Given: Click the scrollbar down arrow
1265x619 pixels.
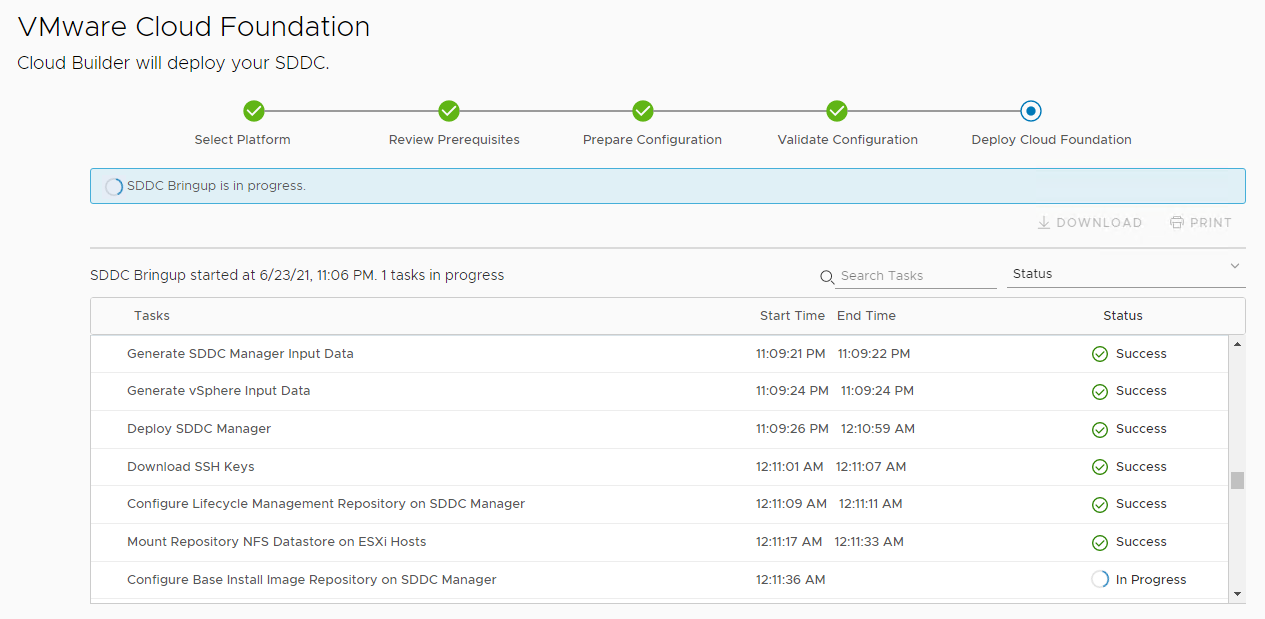Looking at the screenshot, I should pyautogui.click(x=1237, y=594).
